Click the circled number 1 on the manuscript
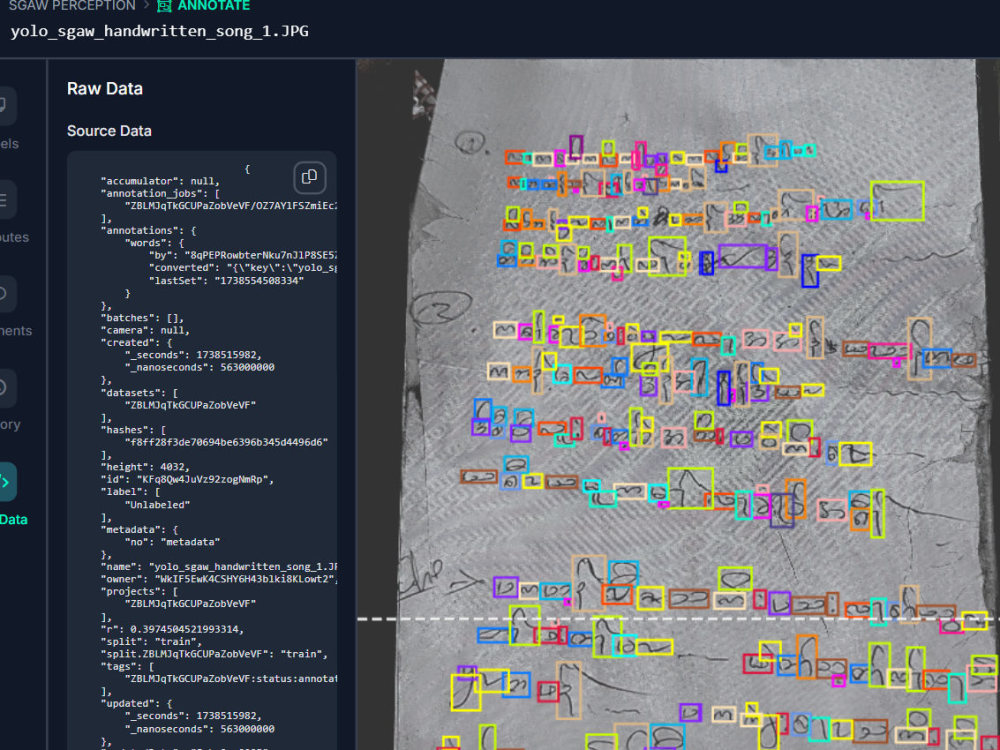Image resolution: width=1000 pixels, height=750 pixels. pos(471,143)
